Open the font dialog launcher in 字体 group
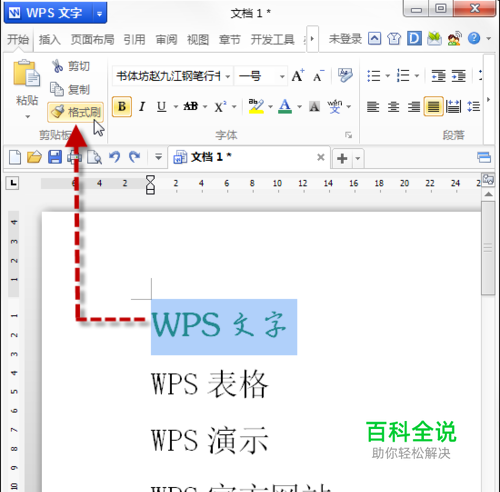Viewport: 500px width, 492px height. click(348, 135)
